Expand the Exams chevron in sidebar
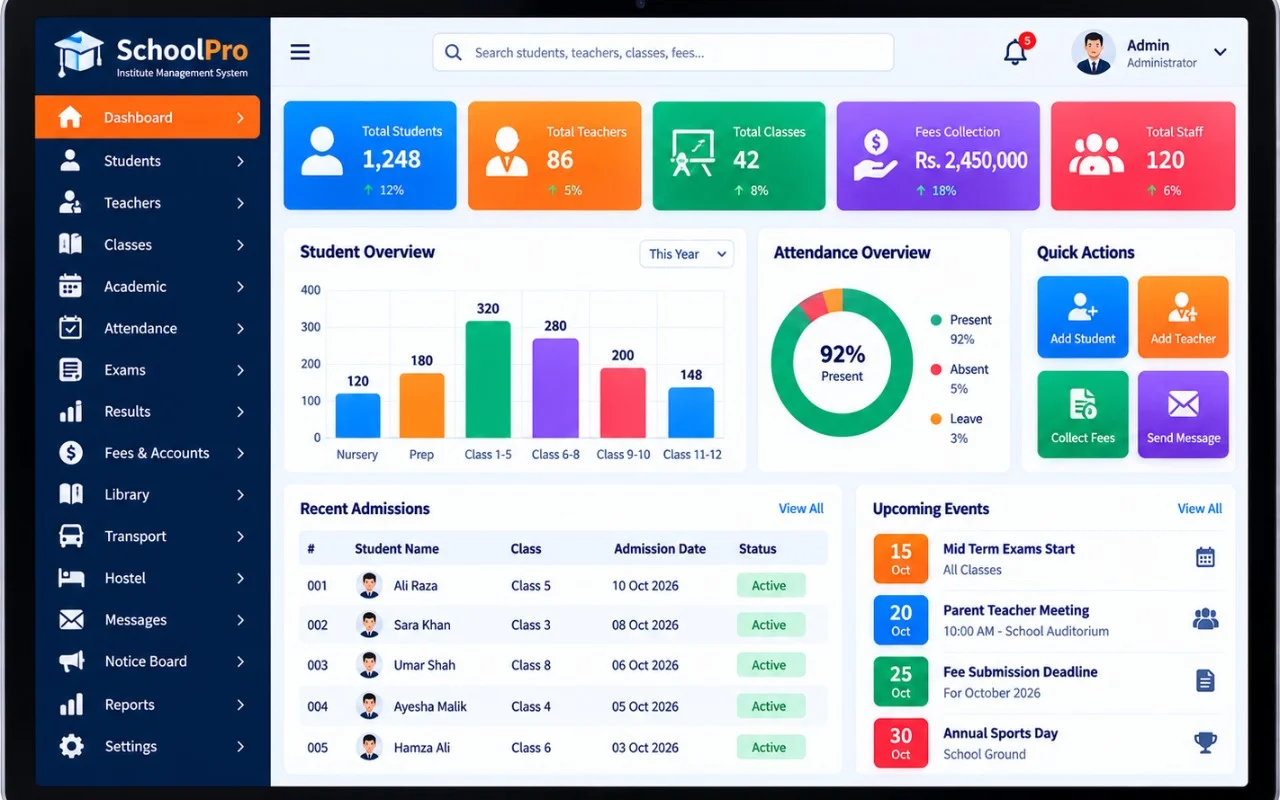Screen dimensions: 1280x800 [240, 370]
